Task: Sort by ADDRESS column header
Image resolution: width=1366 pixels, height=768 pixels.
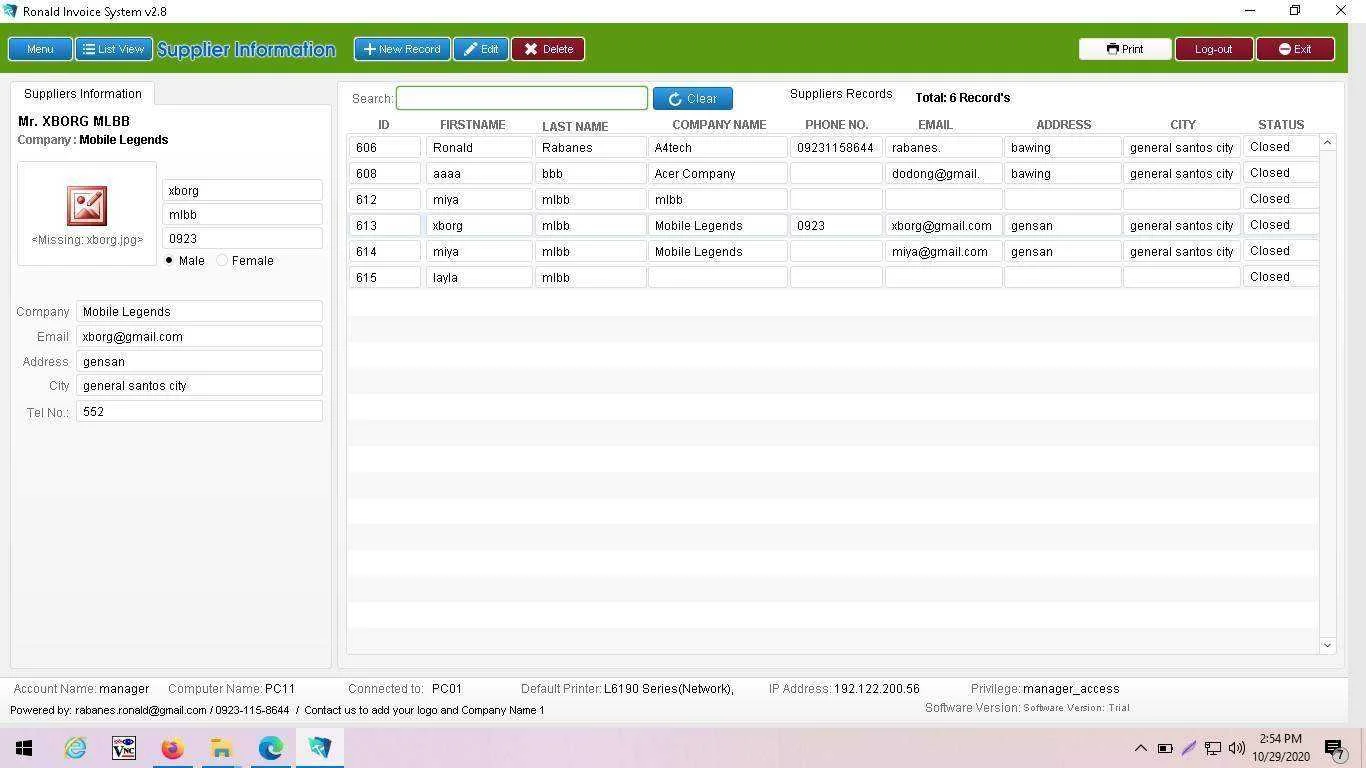Action: click(x=1063, y=125)
